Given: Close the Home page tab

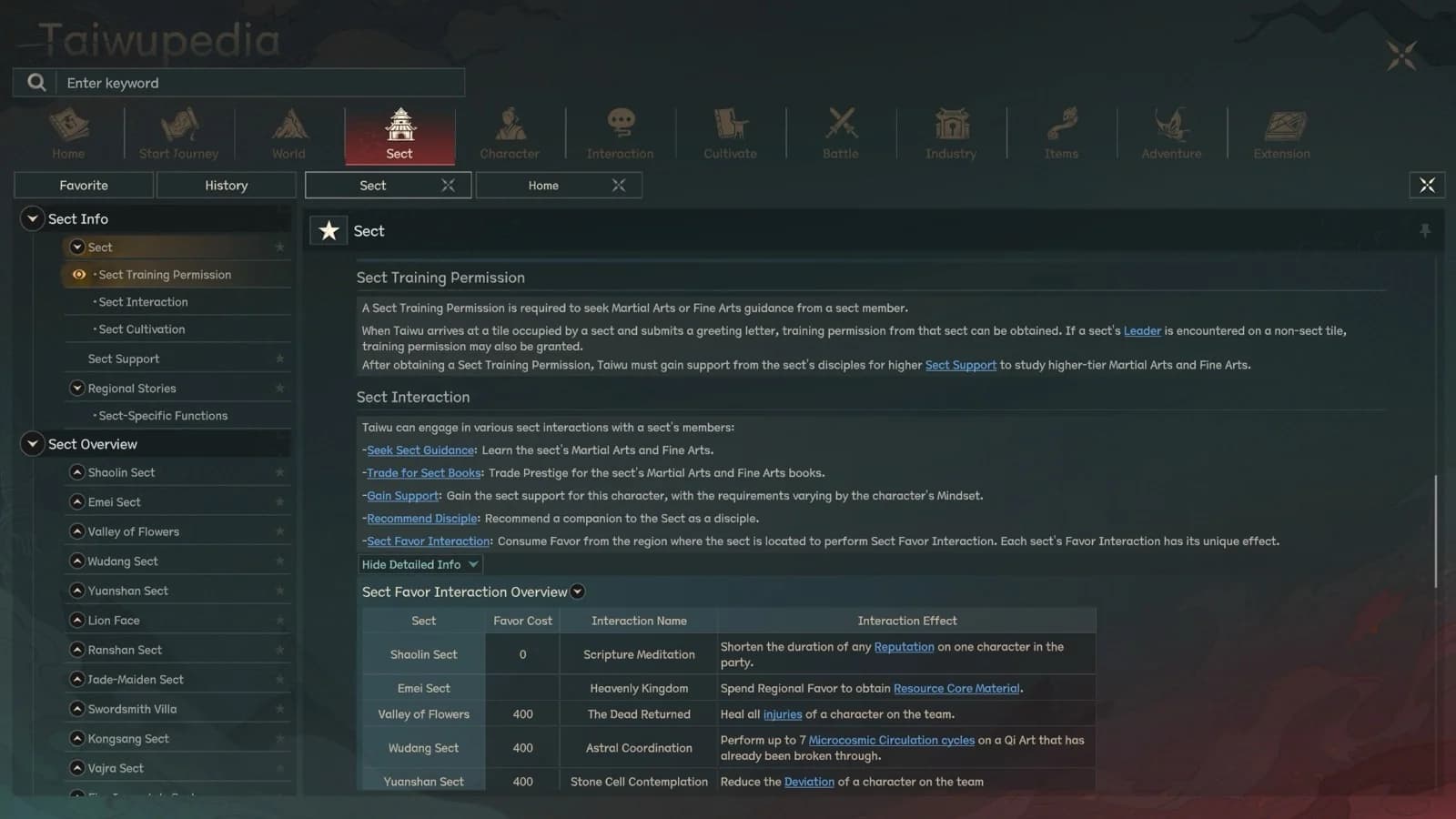Looking at the screenshot, I should click(x=619, y=186).
